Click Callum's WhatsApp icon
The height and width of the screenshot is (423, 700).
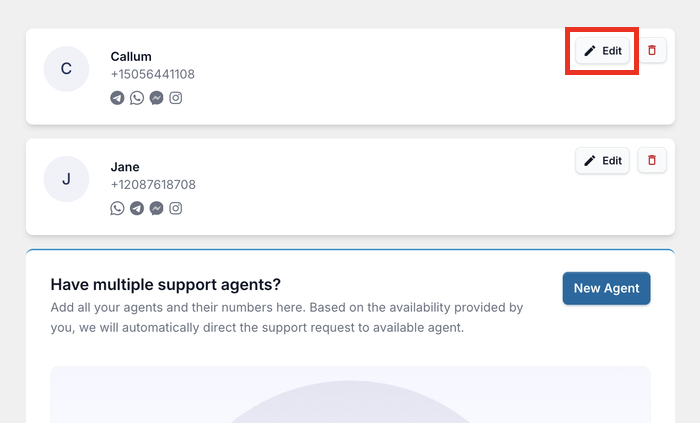click(137, 98)
